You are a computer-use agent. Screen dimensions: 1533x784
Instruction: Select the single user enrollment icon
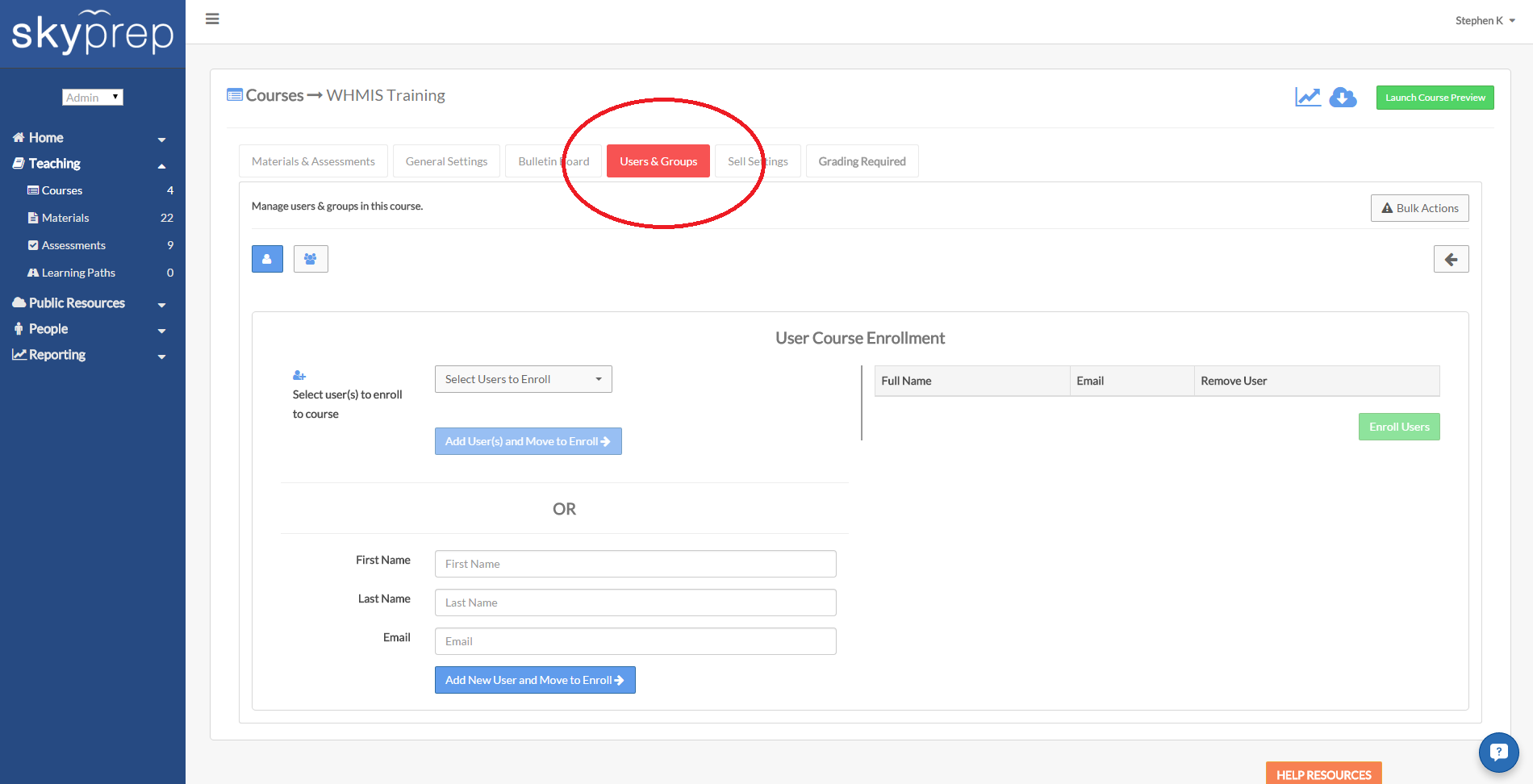[x=267, y=259]
